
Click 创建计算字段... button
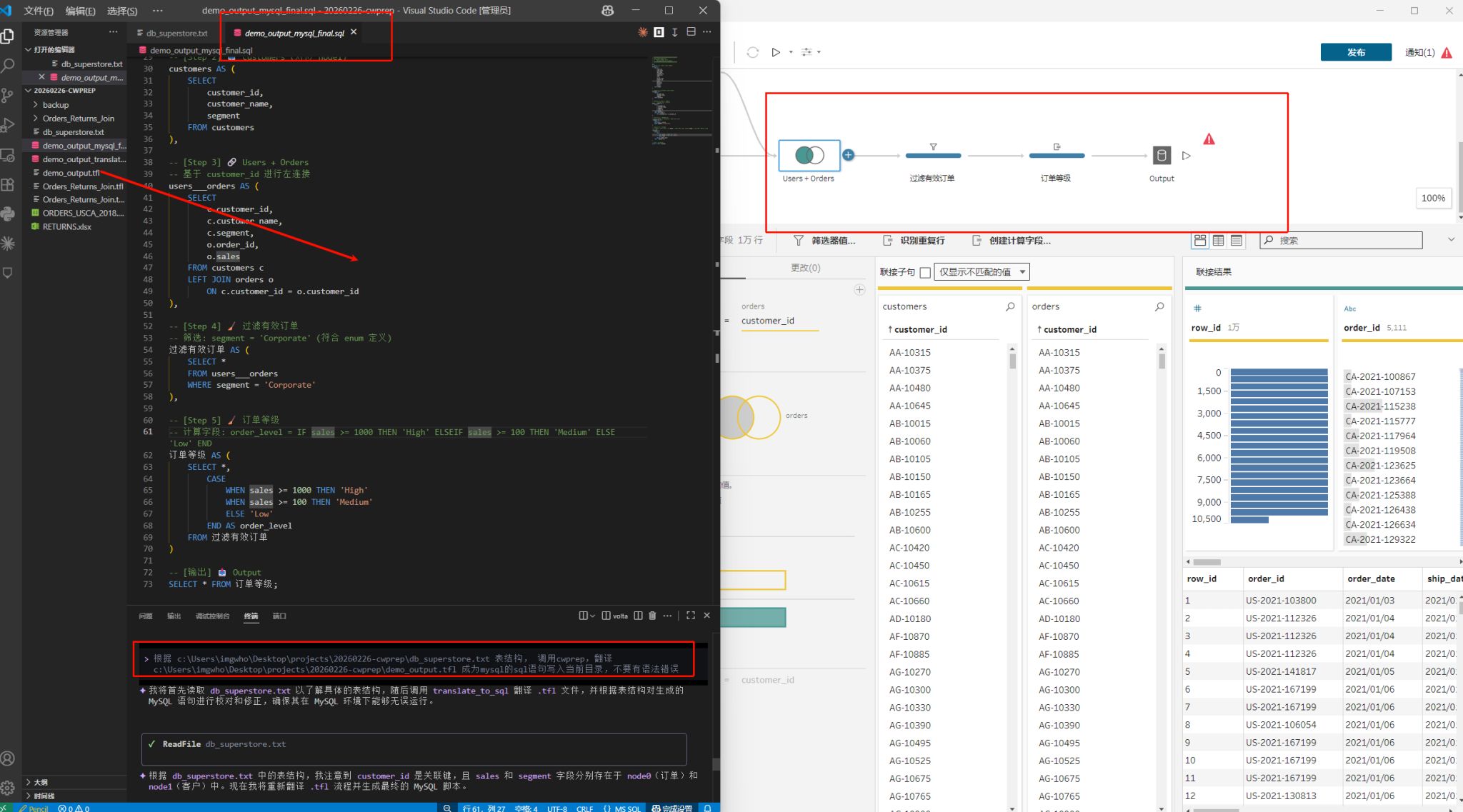(1012, 241)
